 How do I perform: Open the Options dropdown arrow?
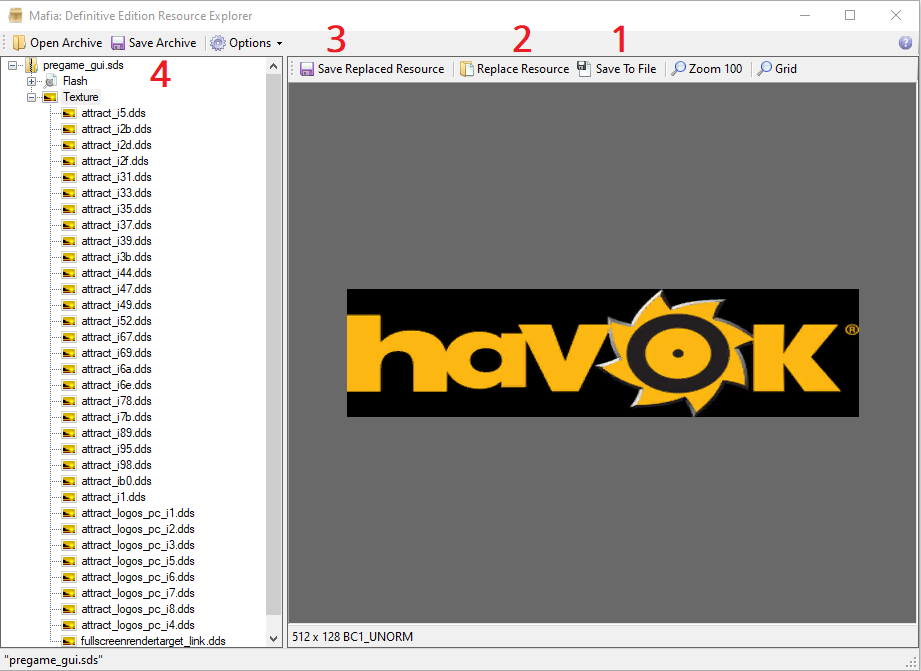280,43
